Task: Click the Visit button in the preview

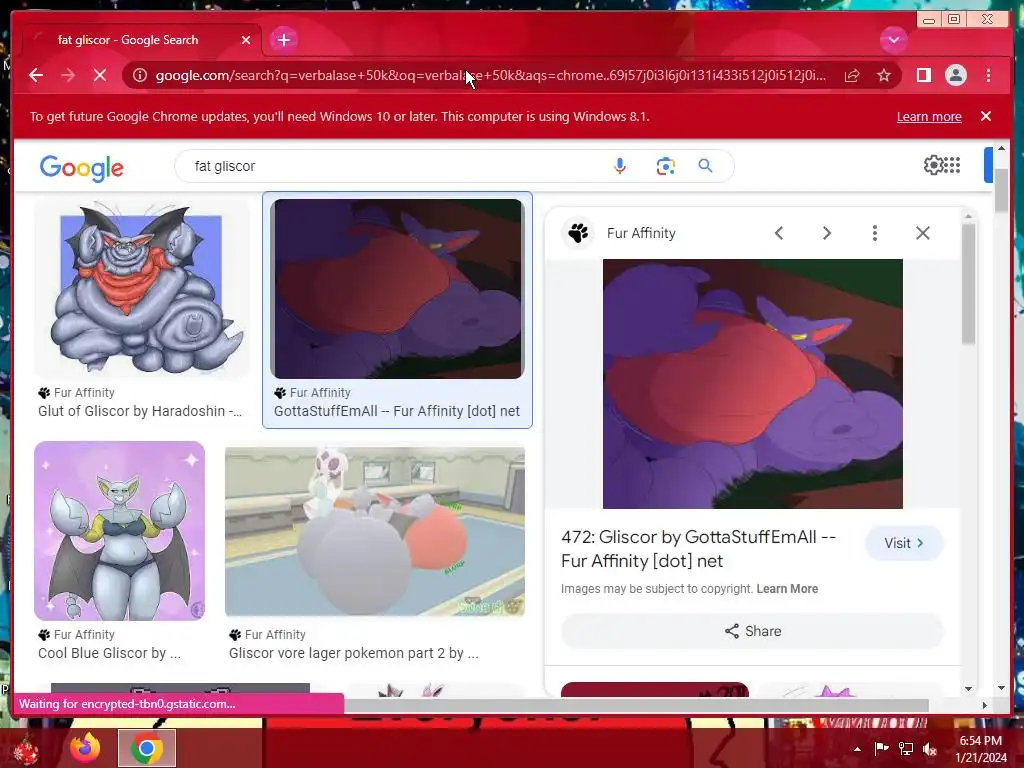Action: [x=904, y=543]
